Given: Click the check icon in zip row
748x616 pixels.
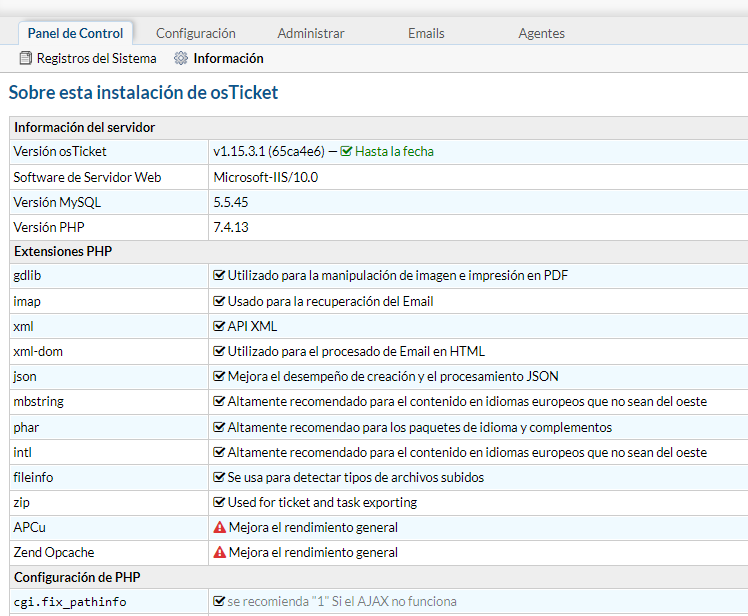Looking at the screenshot, I should pyautogui.click(x=218, y=502).
